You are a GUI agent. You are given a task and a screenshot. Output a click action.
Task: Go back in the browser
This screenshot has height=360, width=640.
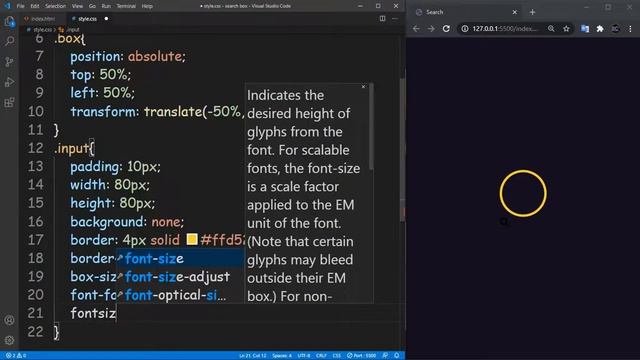tap(416, 29)
